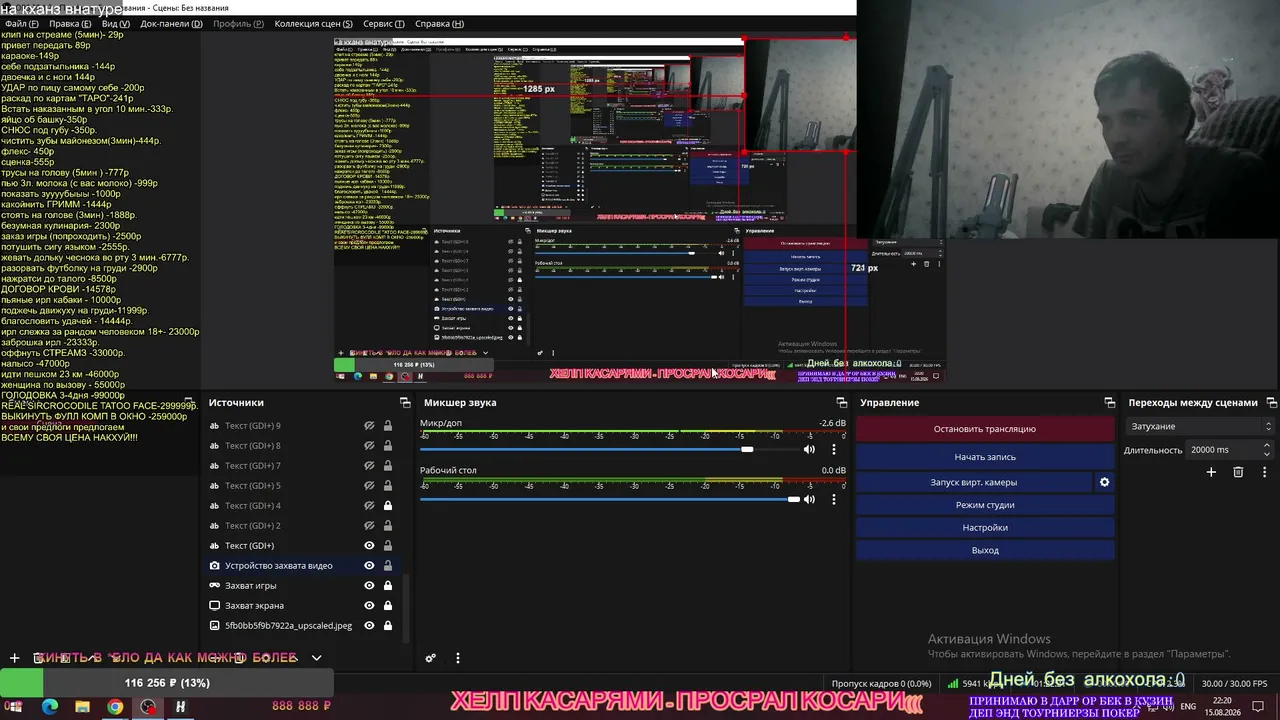Toggle lock on Текст (GDI+) 8 source
The image size is (1280, 720).
(388, 446)
